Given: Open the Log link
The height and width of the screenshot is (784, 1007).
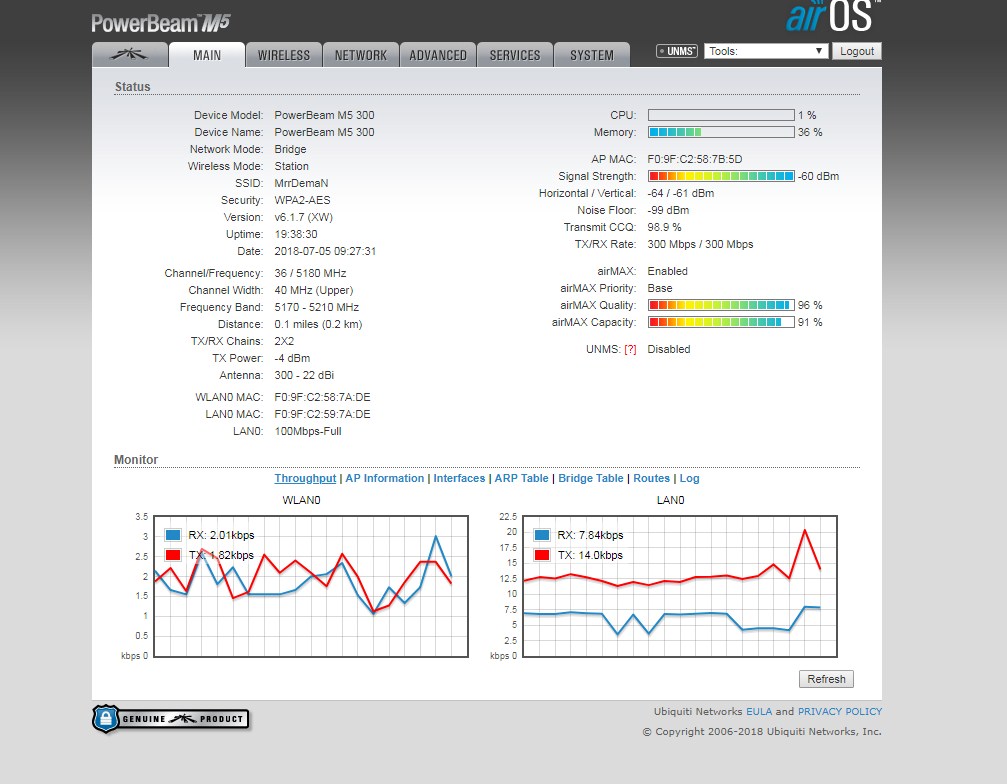Looking at the screenshot, I should 689,478.
